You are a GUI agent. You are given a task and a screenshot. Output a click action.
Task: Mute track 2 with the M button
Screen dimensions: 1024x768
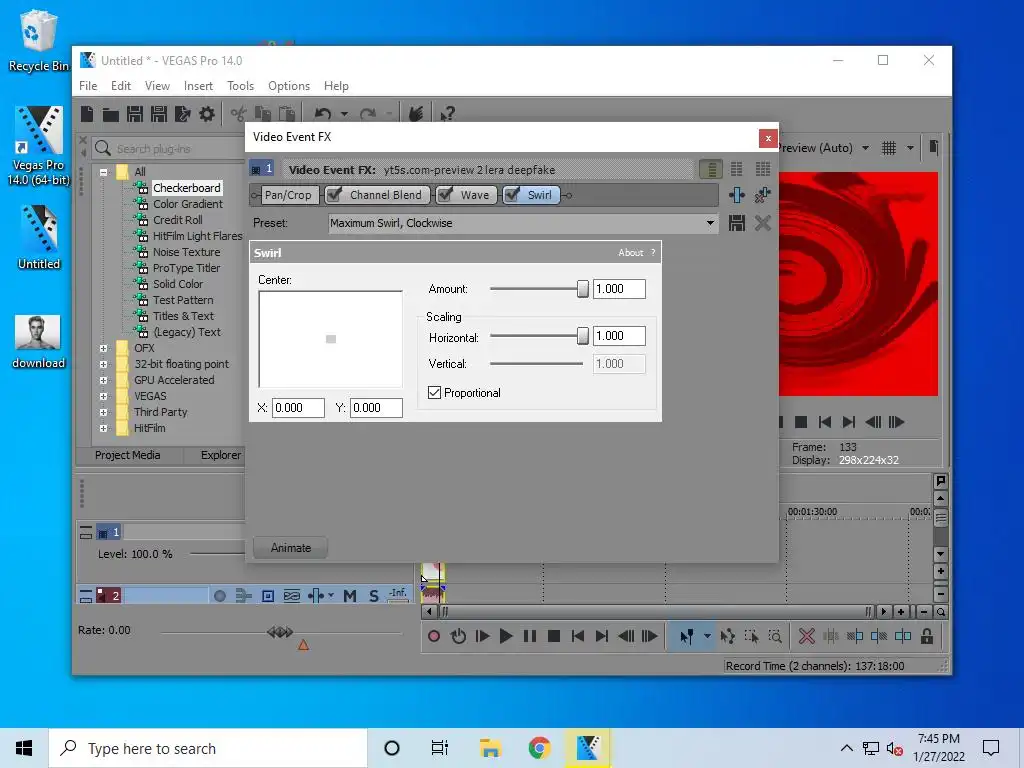(x=350, y=596)
